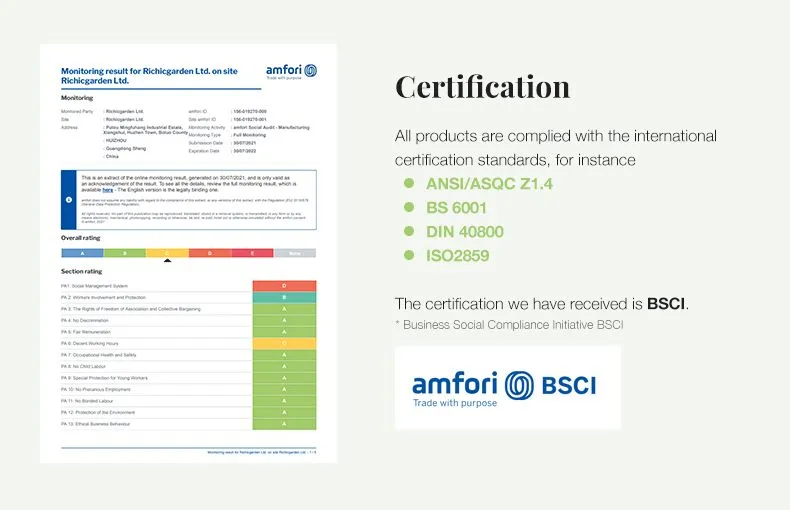Screen dimensions: 790x510
Task: Click the grey None segment of overall rating
Action: coord(295,253)
